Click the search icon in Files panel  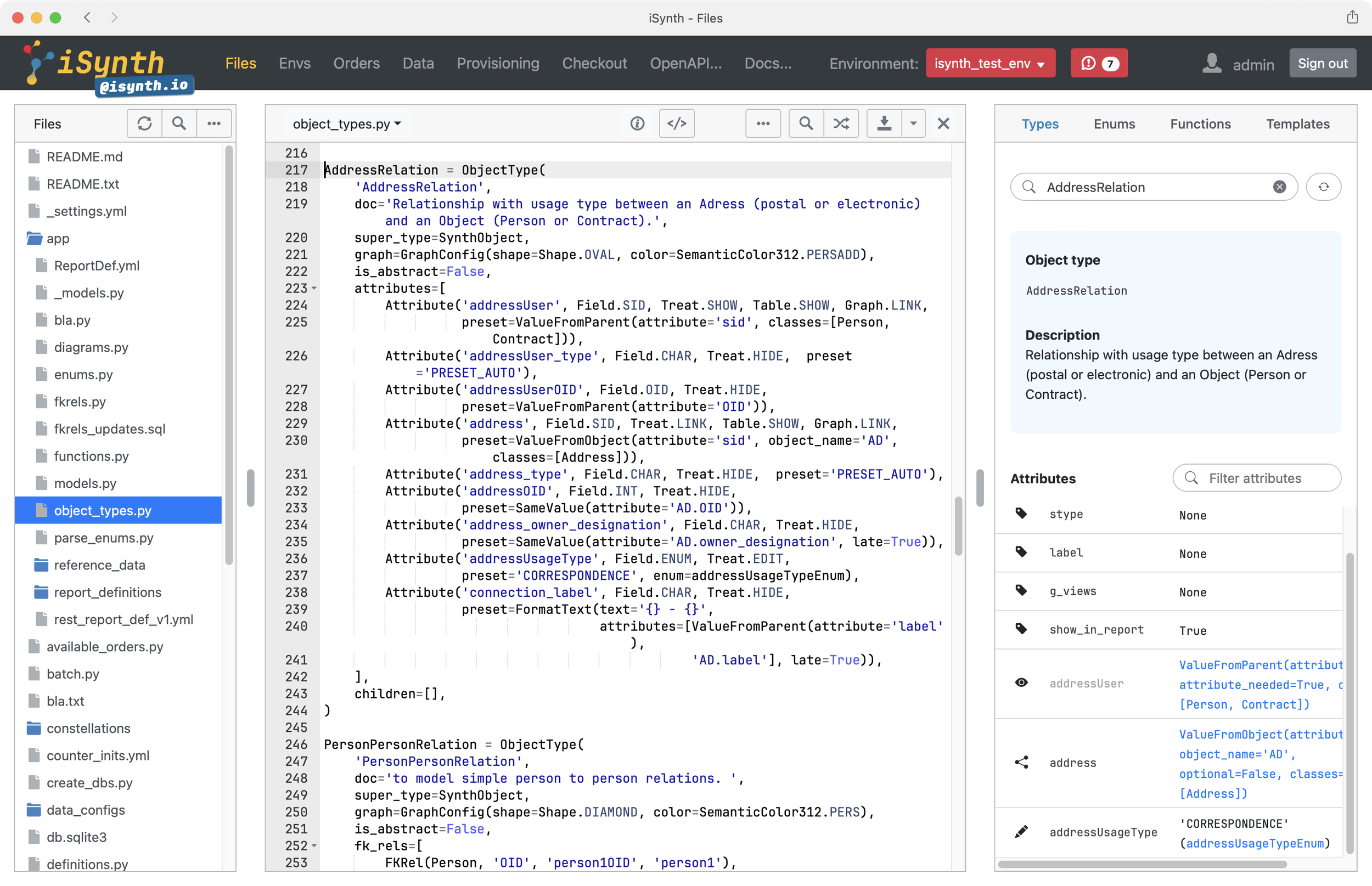[x=179, y=123]
